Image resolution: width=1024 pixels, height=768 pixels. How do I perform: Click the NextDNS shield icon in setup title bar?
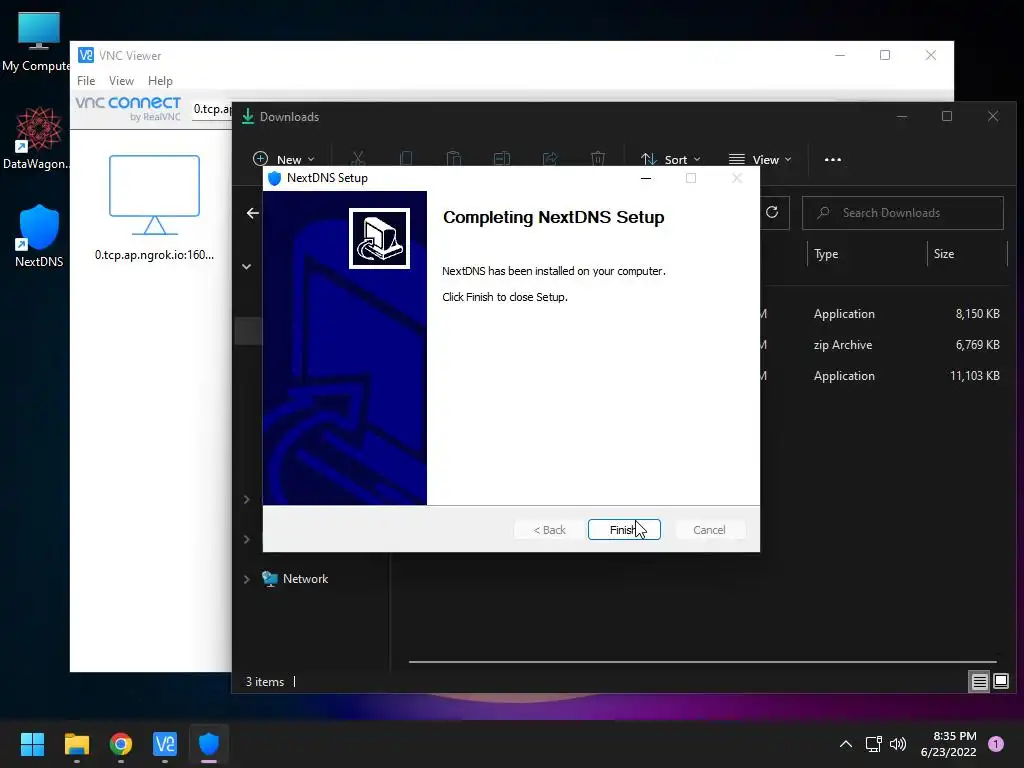274,178
